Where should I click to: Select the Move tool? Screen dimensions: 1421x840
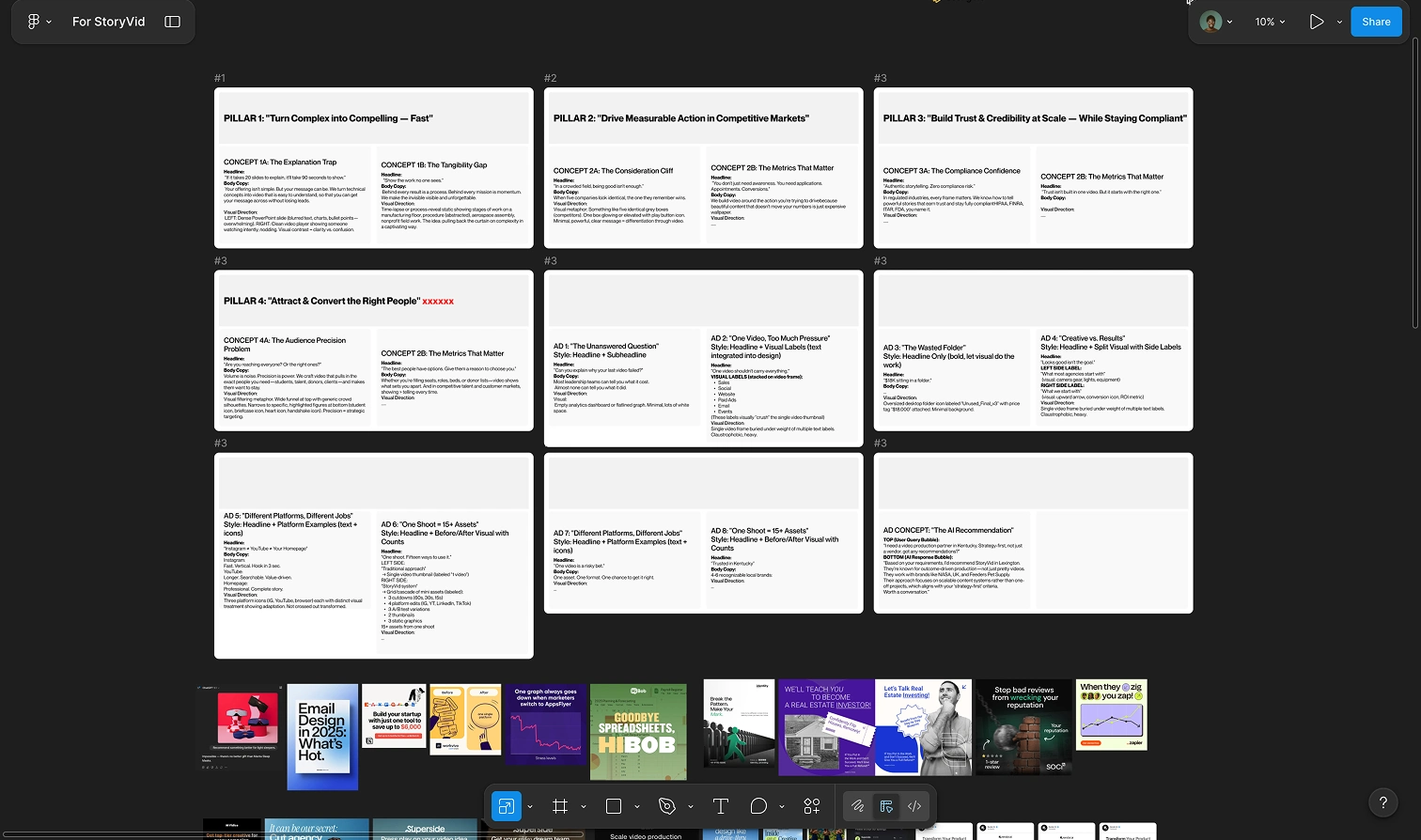pyautogui.click(x=506, y=805)
